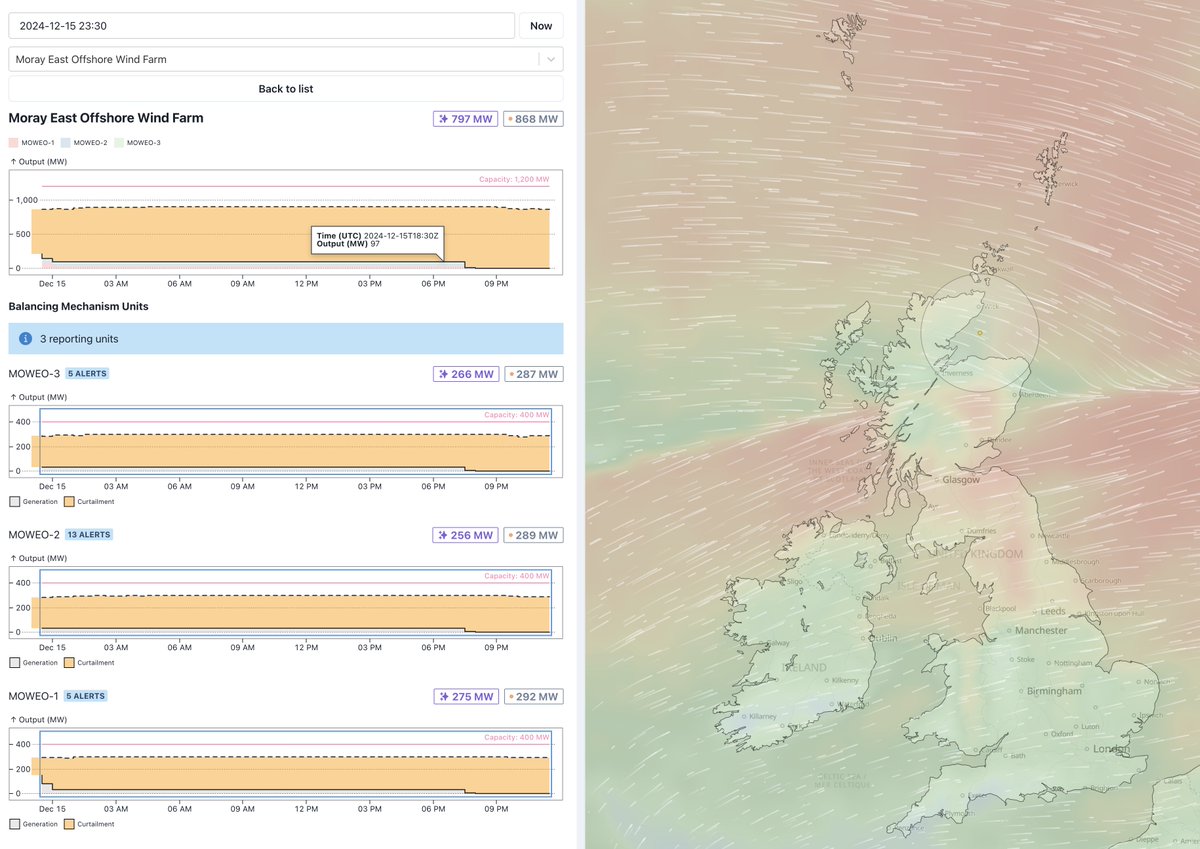Open the 5 ALERTS badge for MOWEO-1
The width and height of the screenshot is (1200, 849).
click(x=87, y=696)
